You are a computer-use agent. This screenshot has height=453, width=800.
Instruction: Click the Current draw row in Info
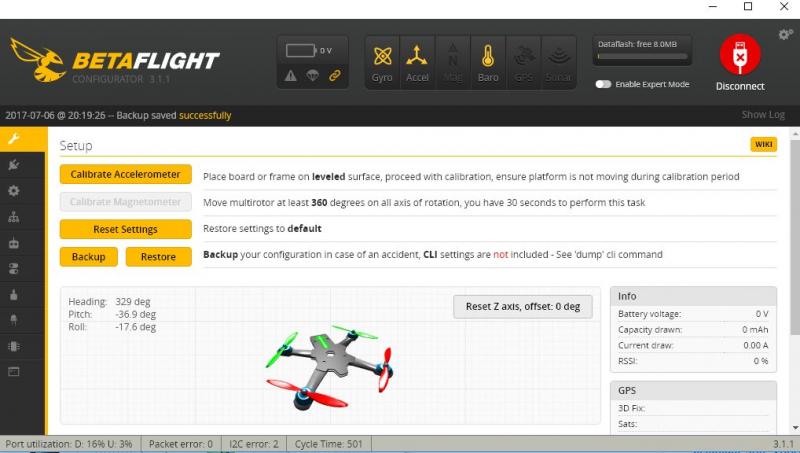tap(693, 345)
